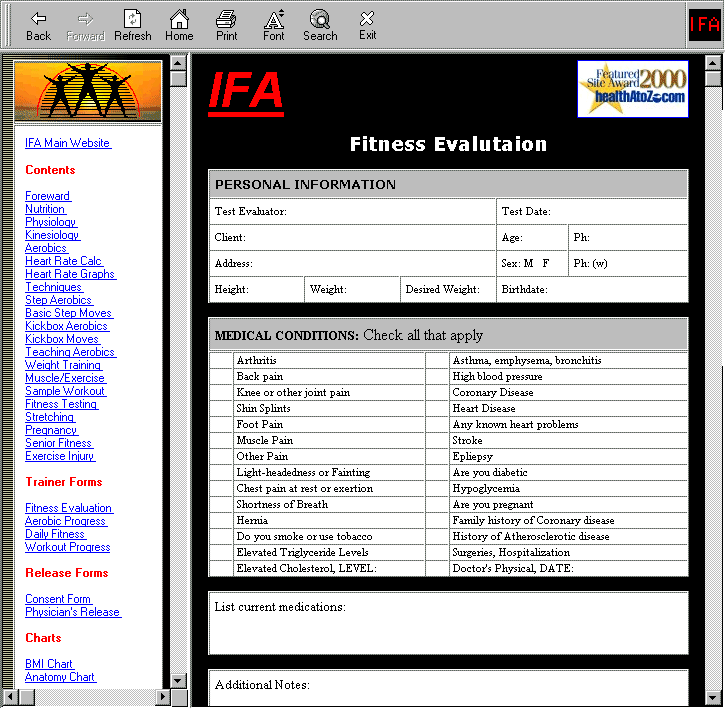This screenshot has width=725, height=709.
Task: Click sidebar horizontal scrollbar left arrow
Action: coord(11,697)
